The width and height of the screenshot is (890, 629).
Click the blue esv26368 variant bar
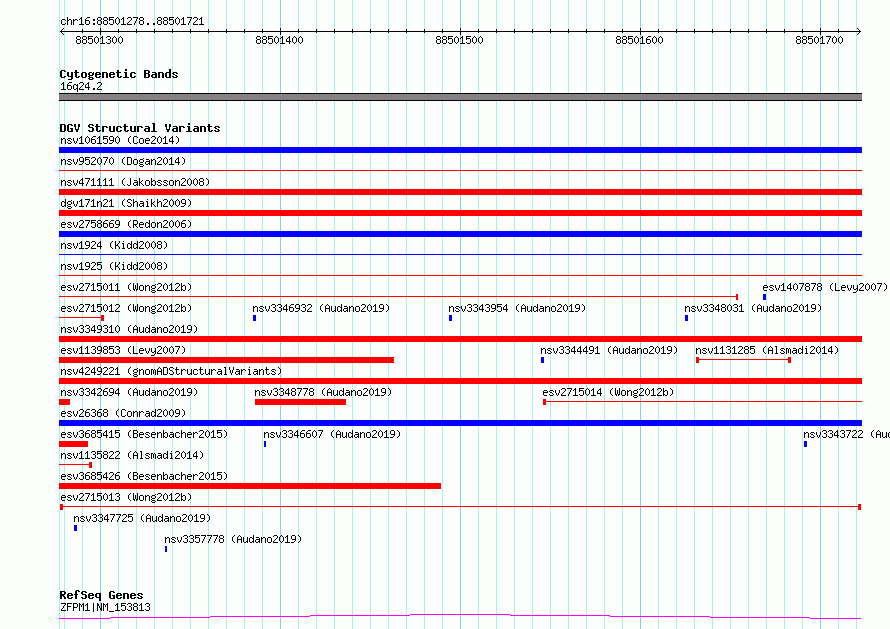pos(460,423)
